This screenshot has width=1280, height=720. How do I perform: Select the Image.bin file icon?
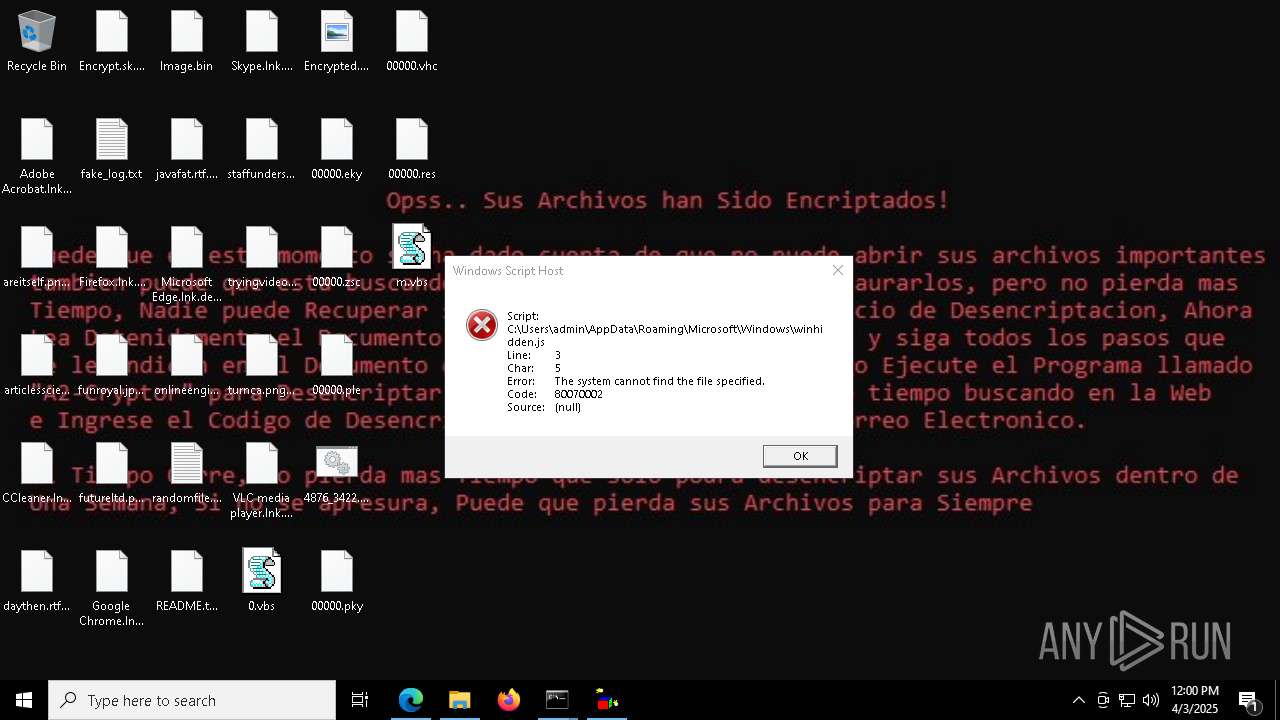pos(187,42)
